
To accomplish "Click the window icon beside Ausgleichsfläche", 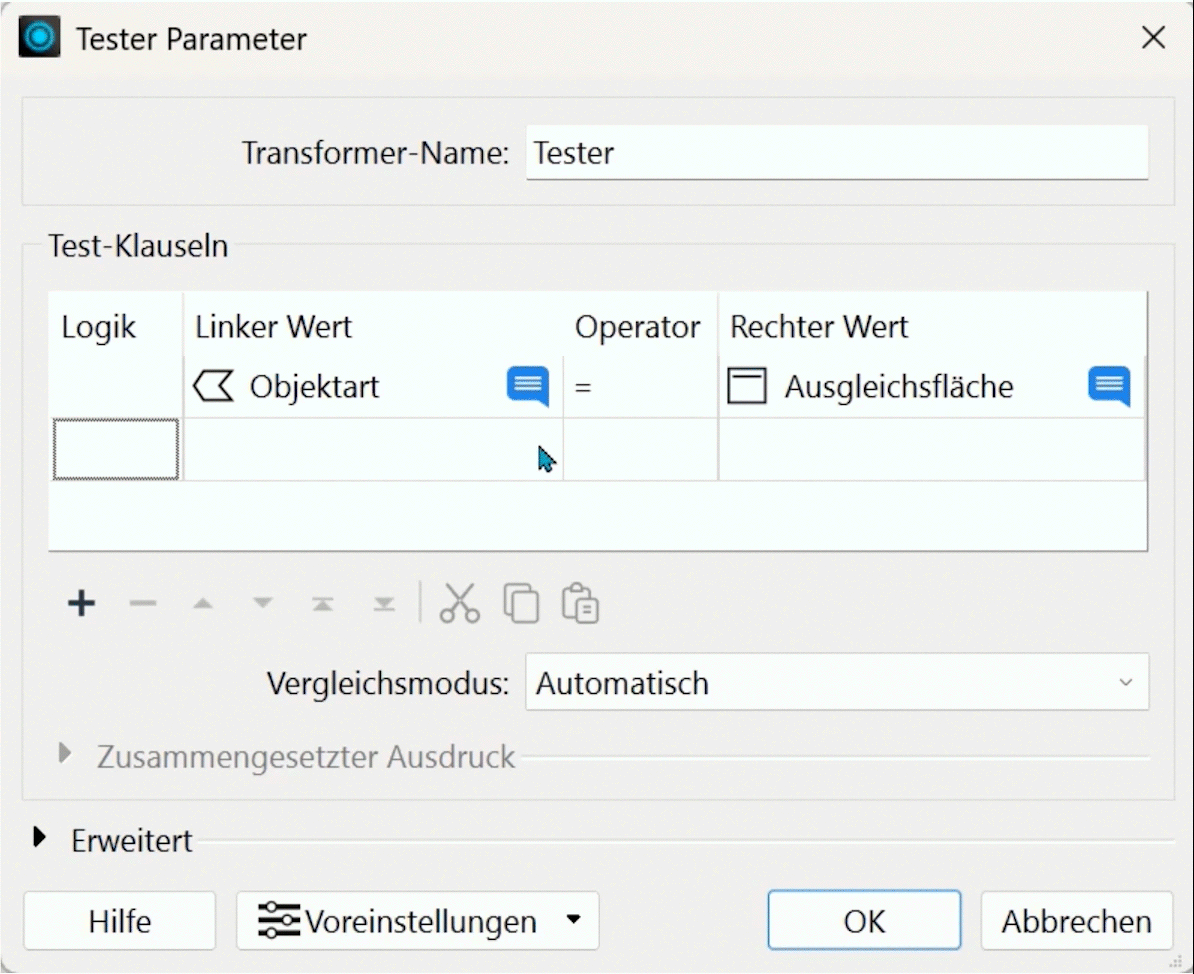I will (x=747, y=386).
